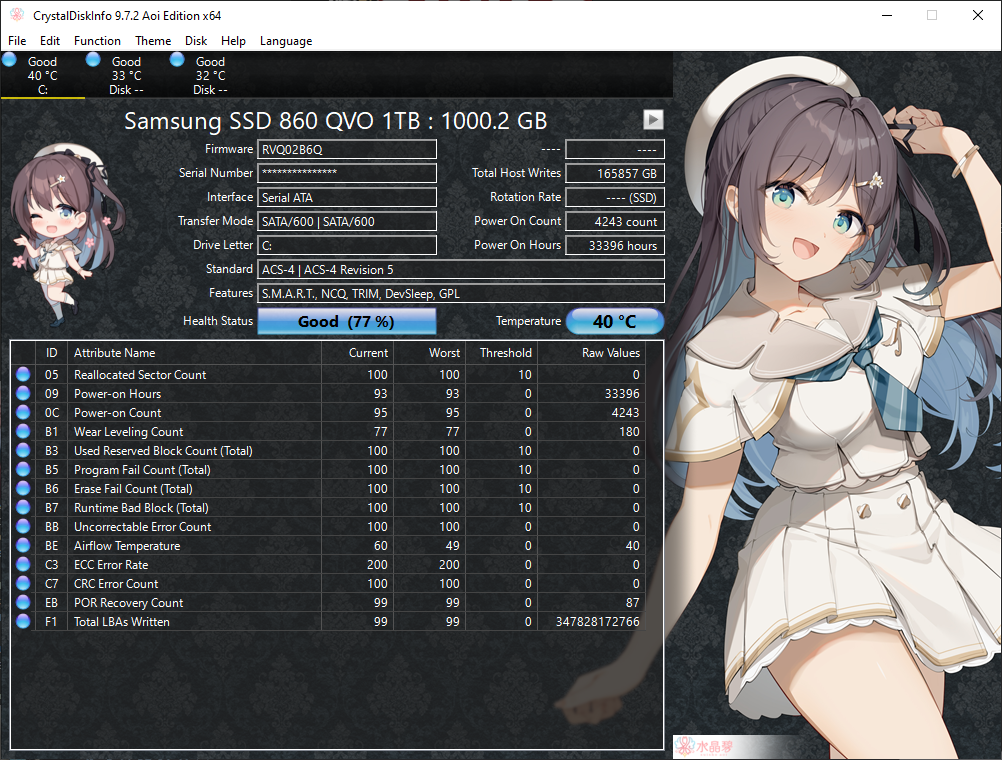Viewport: 1002px width, 760px height.
Task: Click status orb for Used Reserved Block Count
Action: tap(23, 451)
